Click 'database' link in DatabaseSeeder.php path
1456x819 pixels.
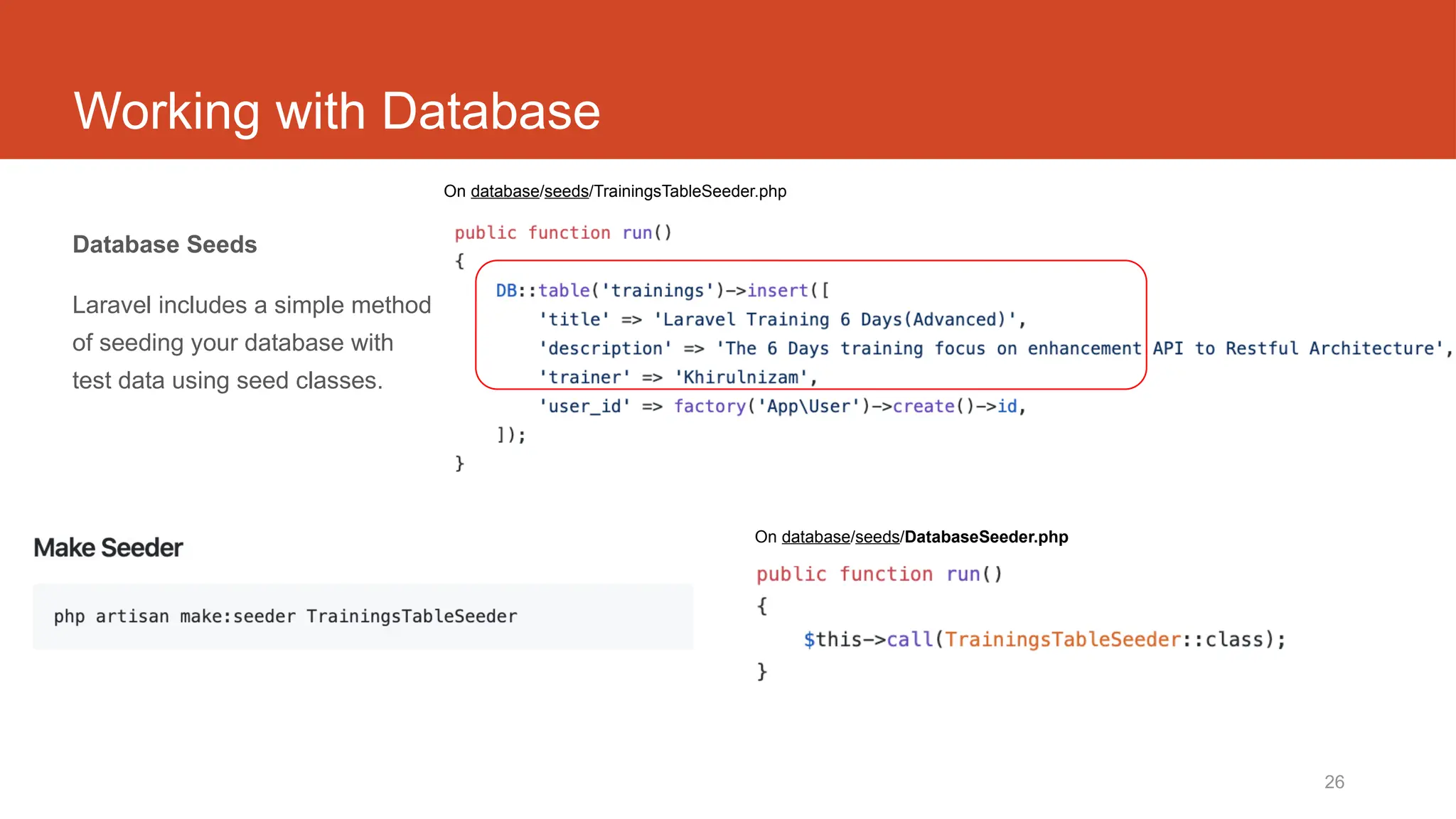(x=816, y=537)
